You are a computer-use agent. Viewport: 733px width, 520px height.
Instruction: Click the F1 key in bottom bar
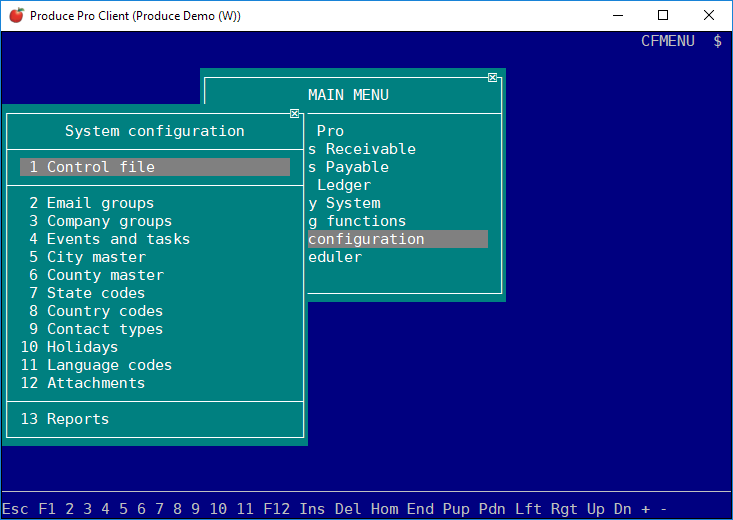tap(47, 509)
